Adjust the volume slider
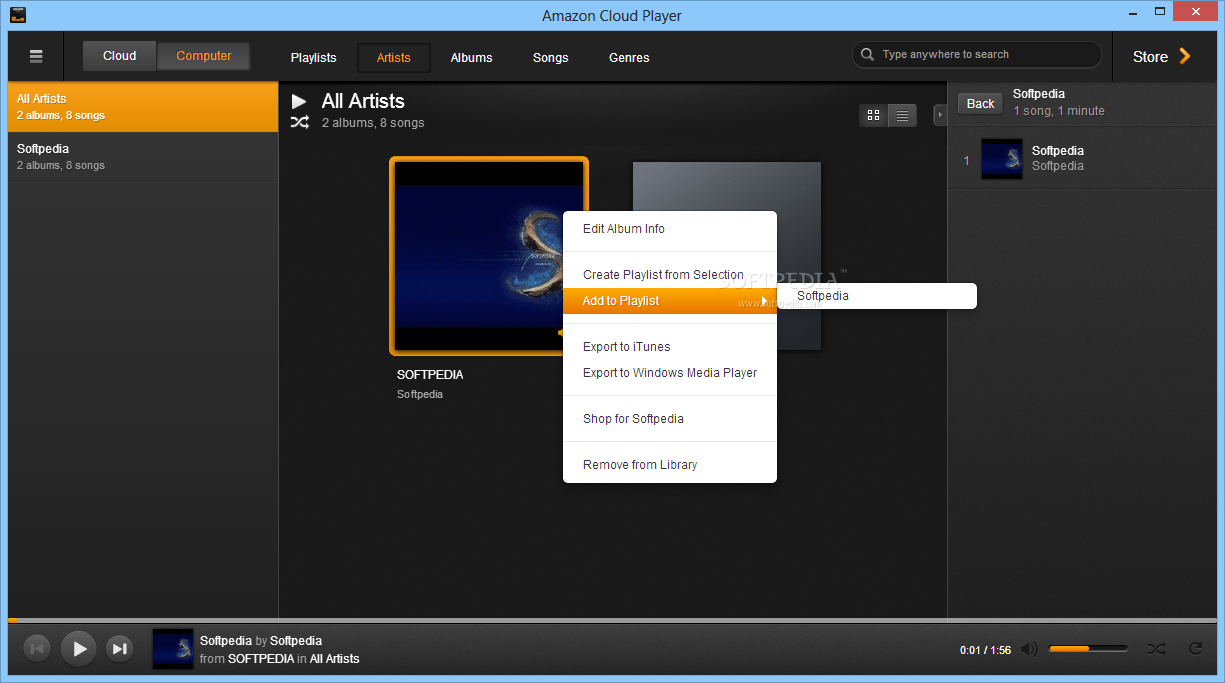Image resolution: width=1225 pixels, height=683 pixels. (x=1088, y=649)
